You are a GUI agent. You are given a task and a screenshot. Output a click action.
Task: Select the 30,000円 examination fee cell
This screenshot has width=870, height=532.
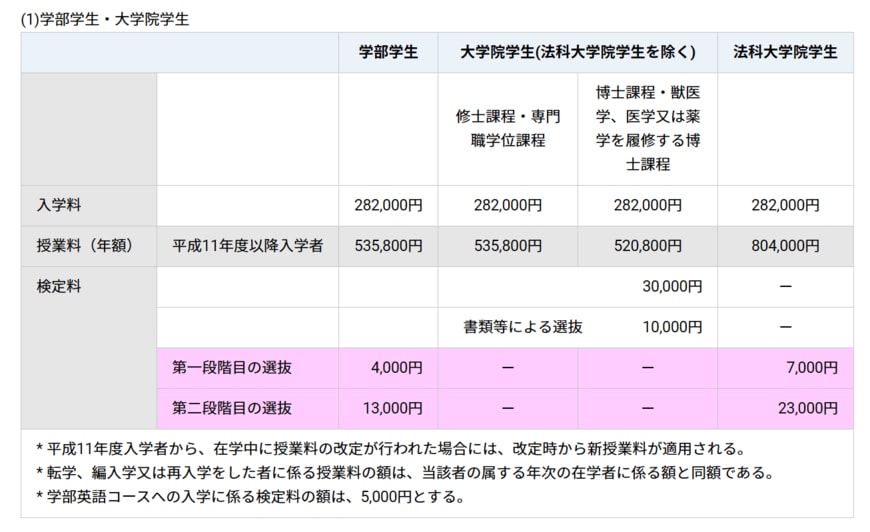672,286
